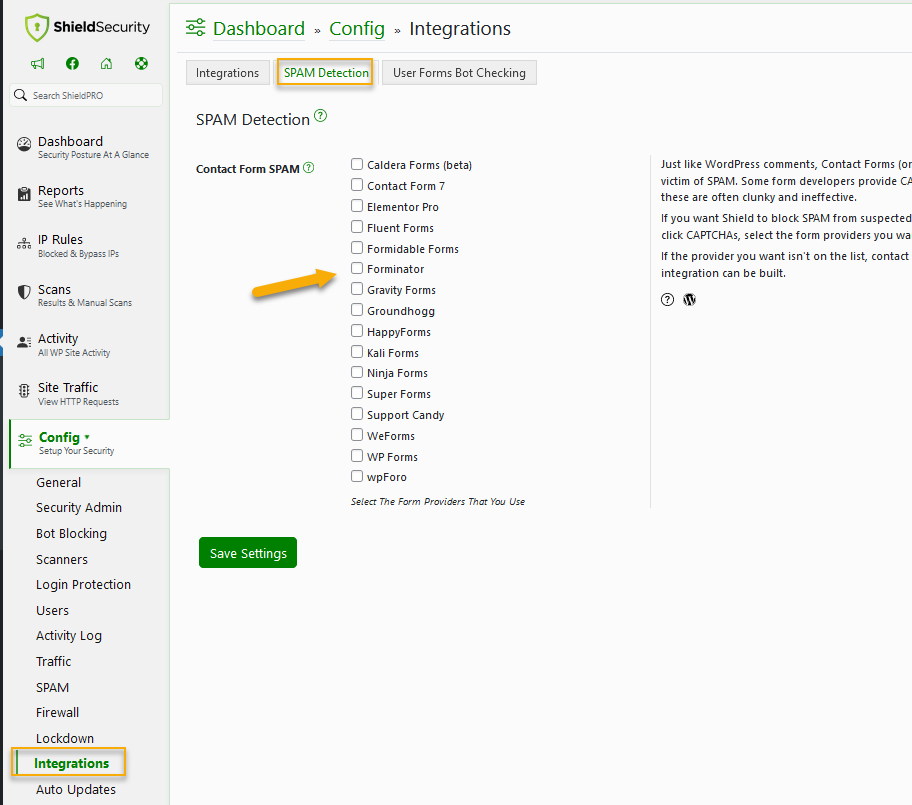This screenshot has height=805, width=912.
Task: Click the Dashboard gauge icon
Action: [x=24, y=144]
